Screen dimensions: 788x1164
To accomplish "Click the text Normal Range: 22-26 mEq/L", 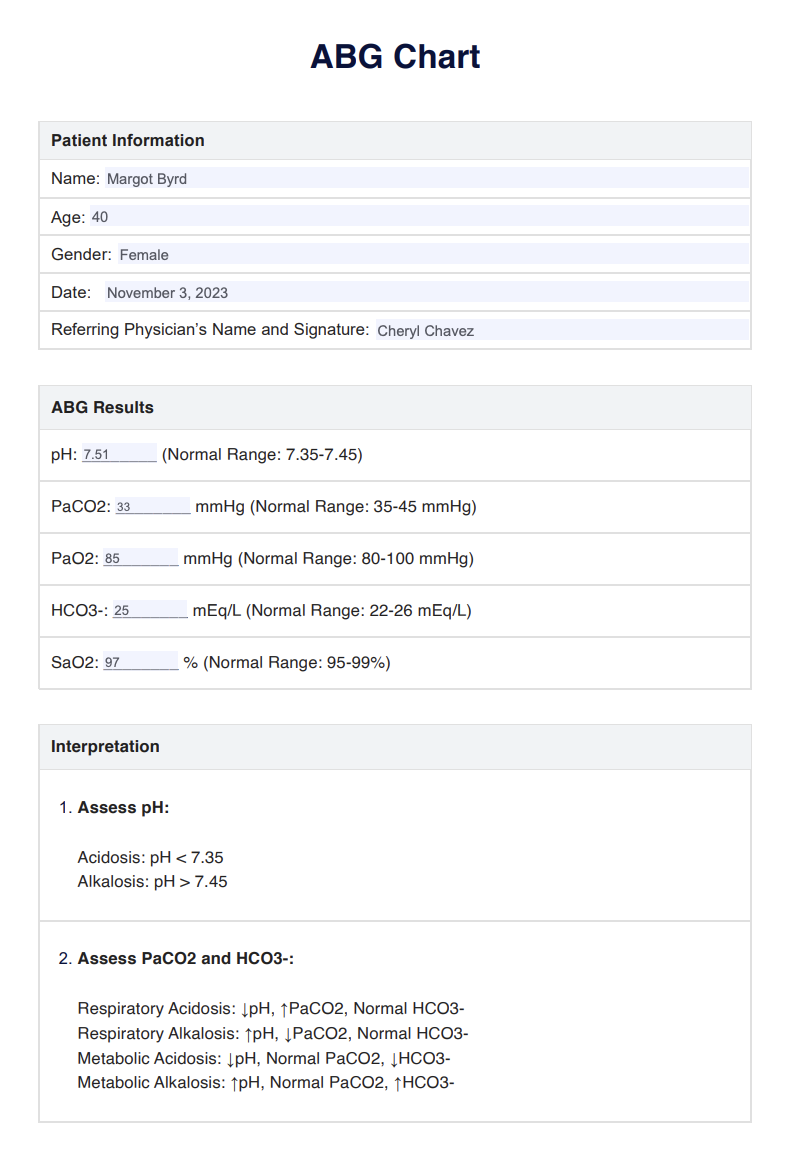I will (359, 610).
